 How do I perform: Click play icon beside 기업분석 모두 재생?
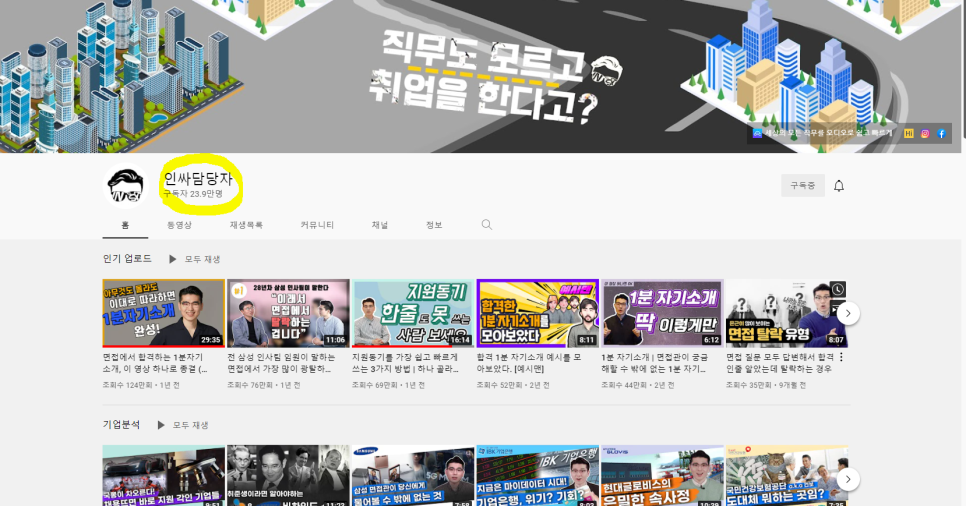tap(161, 425)
